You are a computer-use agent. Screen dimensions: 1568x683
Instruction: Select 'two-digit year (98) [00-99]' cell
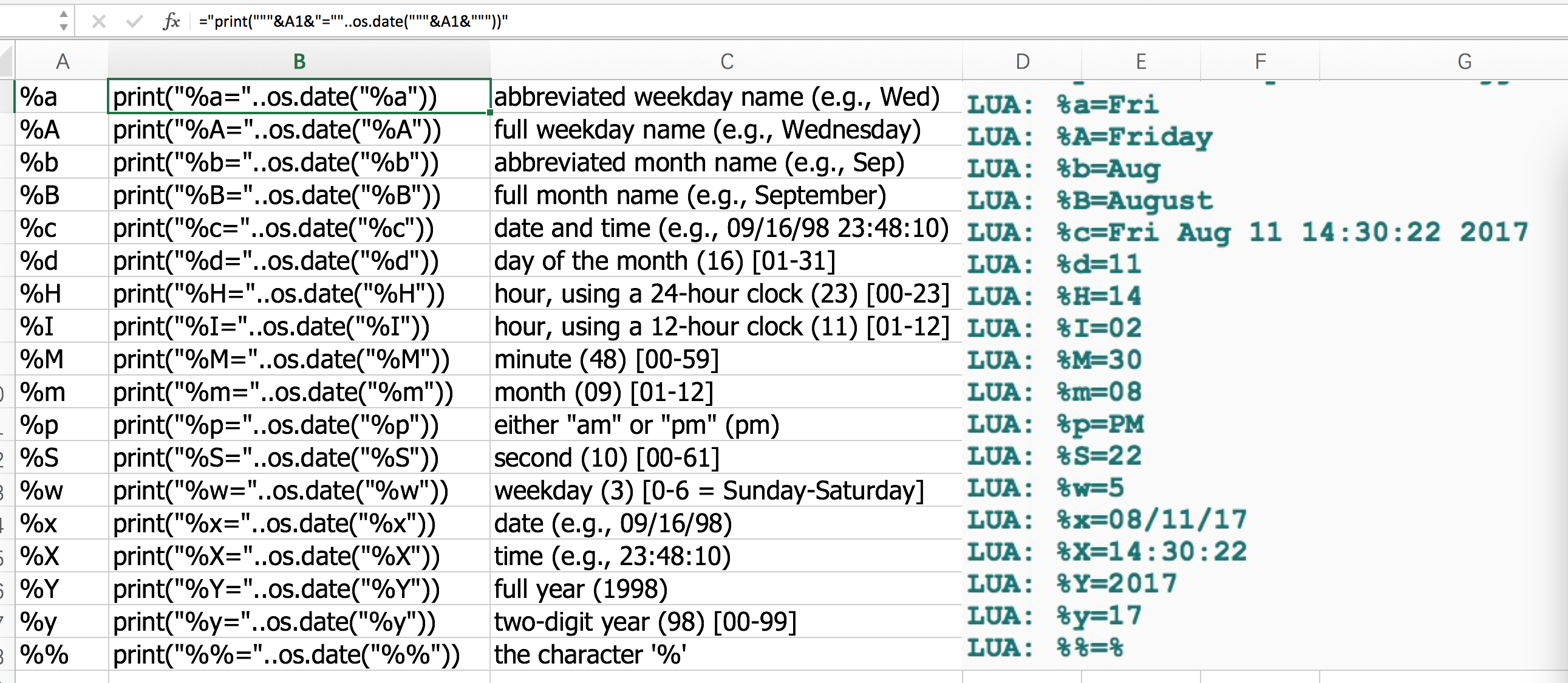[726, 622]
